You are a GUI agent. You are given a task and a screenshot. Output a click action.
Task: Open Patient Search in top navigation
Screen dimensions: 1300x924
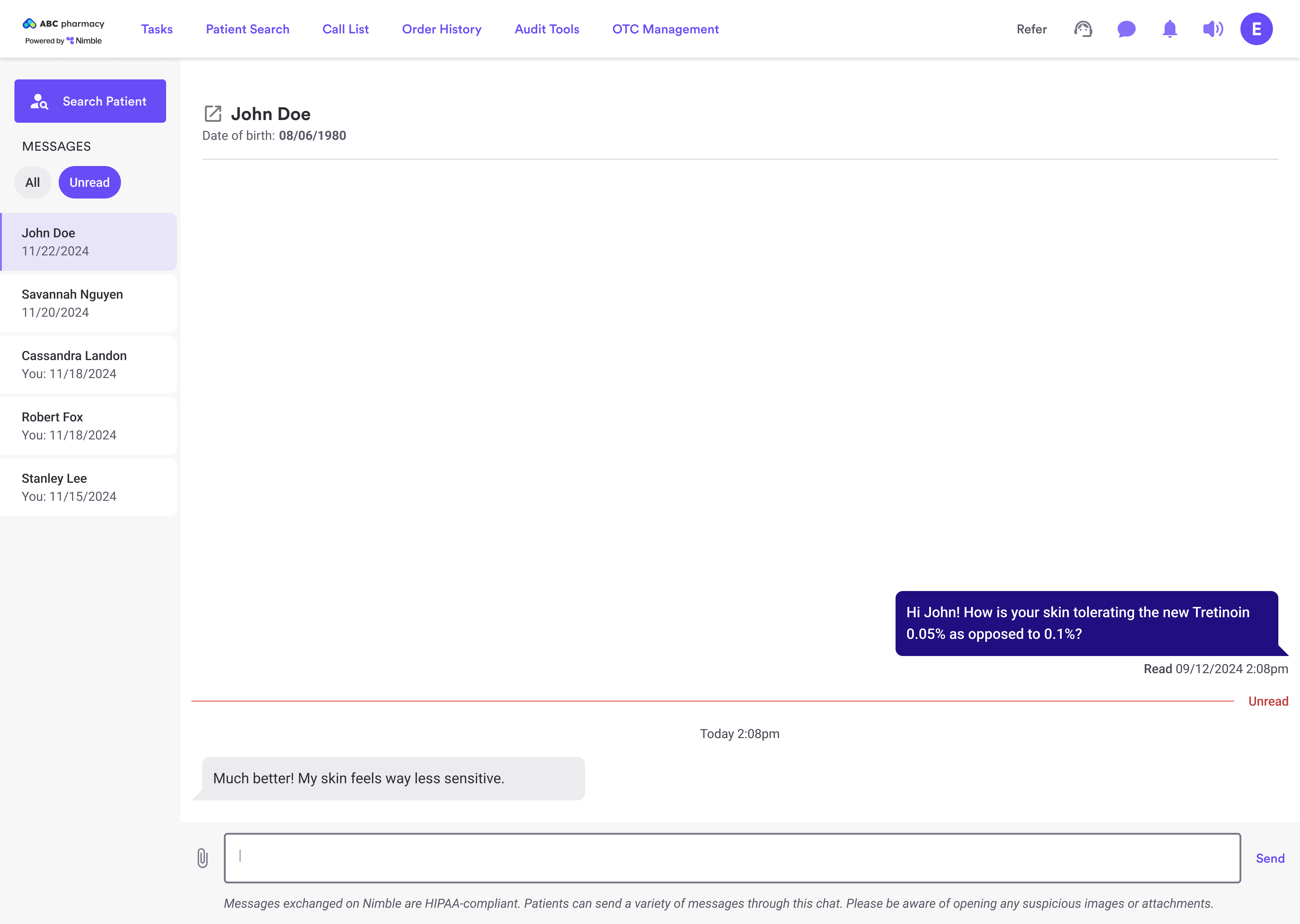tap(248, 29)
